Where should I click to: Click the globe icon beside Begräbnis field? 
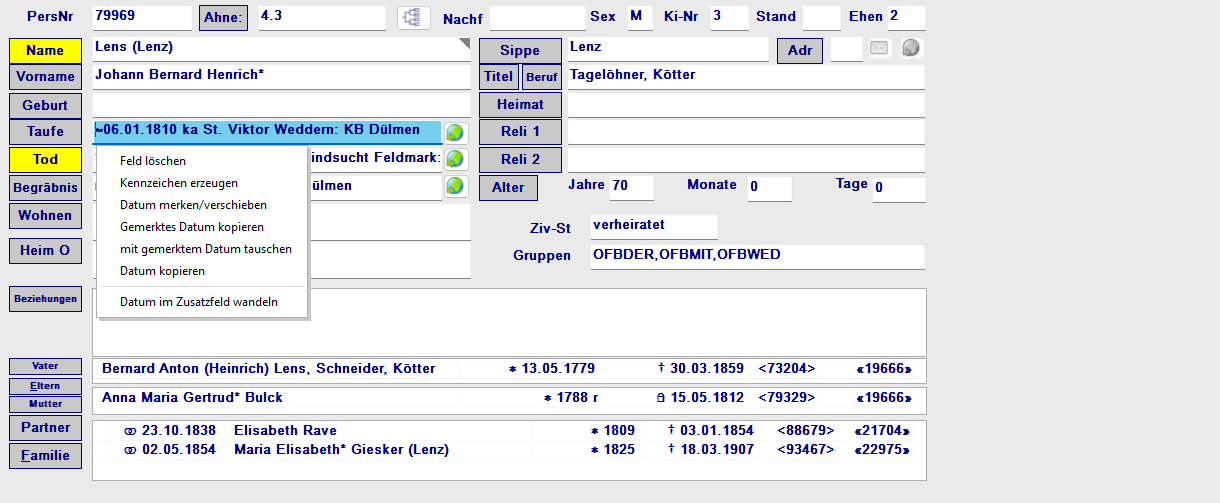pos(455,186)
